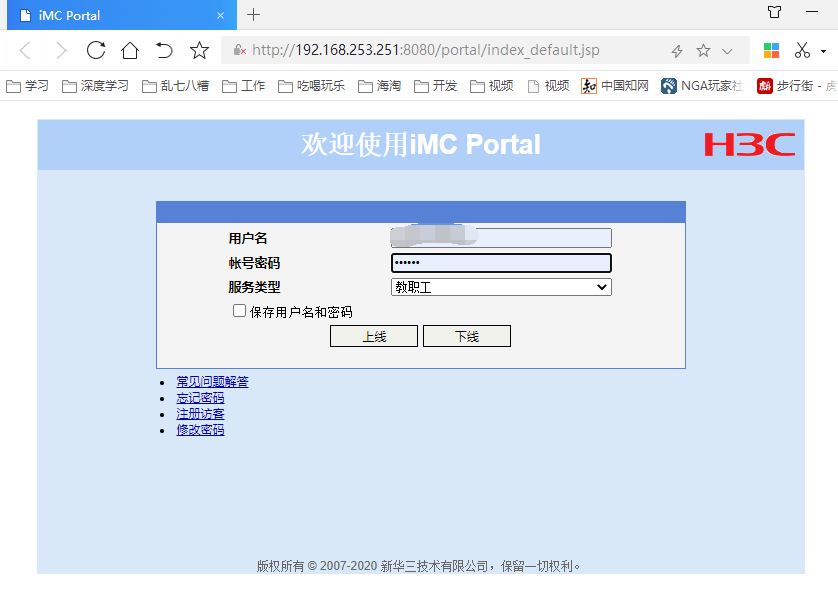Click the 帐号密码 password field
The width and height of the screenshot is (838, 591).
pyautogui.click(x=501, y=263)
